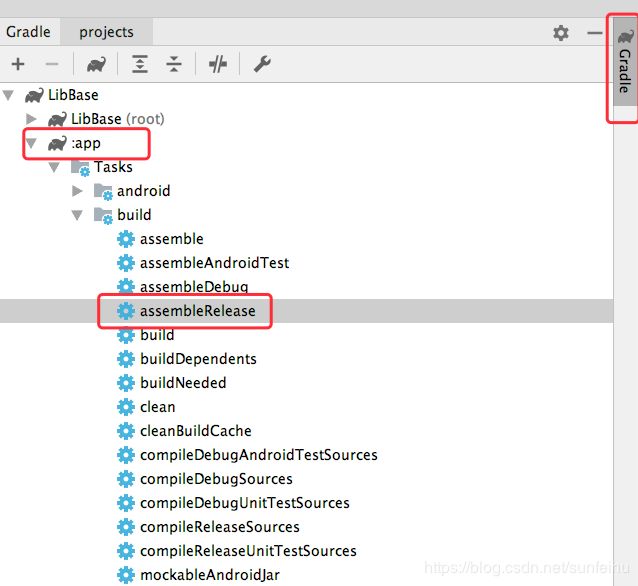The image size is (638, 586).
Task: Expand the android task group arrow
Action: (x=77, y=191)
